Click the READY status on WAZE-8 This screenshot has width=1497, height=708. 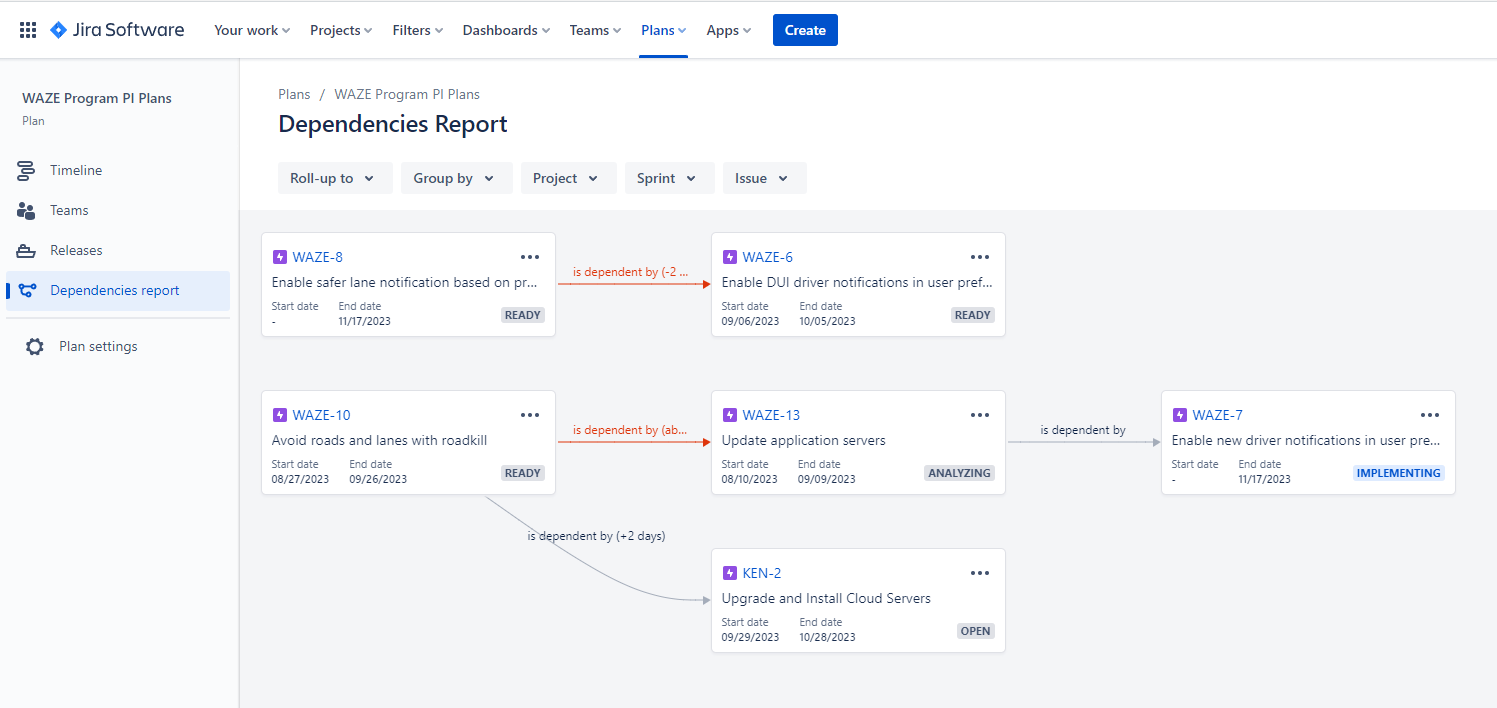click(x=523, y=315)
